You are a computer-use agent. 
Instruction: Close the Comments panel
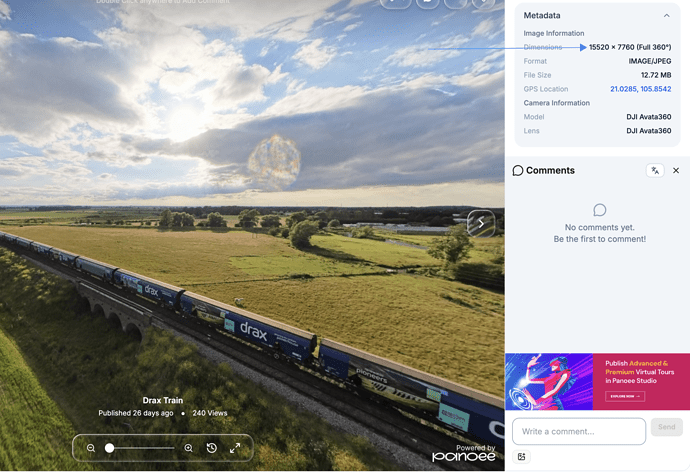point(676,170)
